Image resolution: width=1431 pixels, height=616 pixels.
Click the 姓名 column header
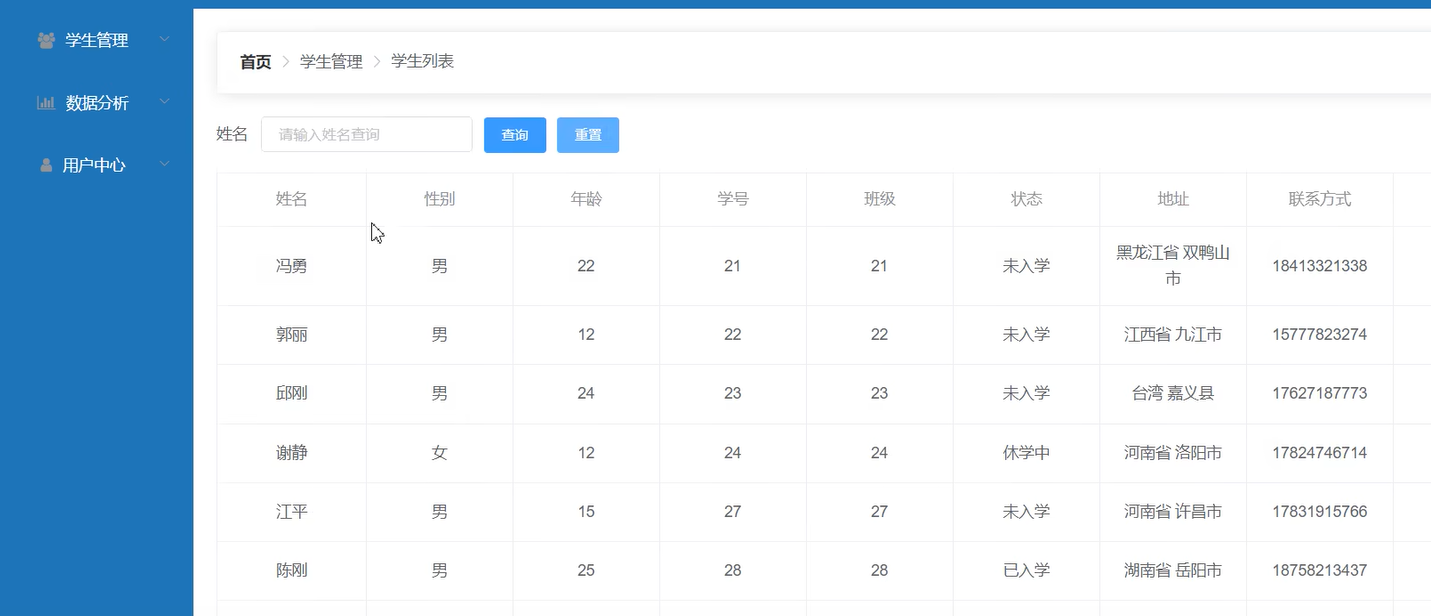tap(292, 199)
